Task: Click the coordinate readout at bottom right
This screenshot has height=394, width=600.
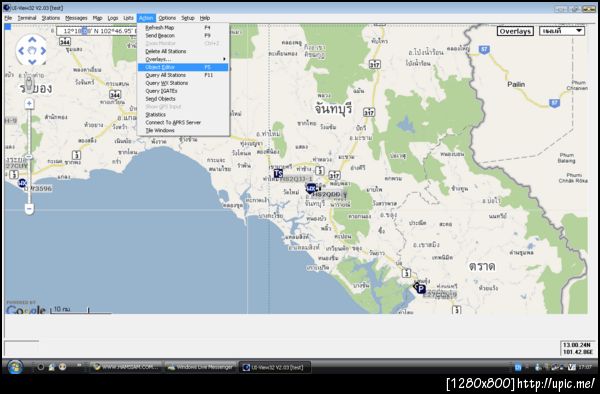Action: pyautogui.click(x=577, y=348)
